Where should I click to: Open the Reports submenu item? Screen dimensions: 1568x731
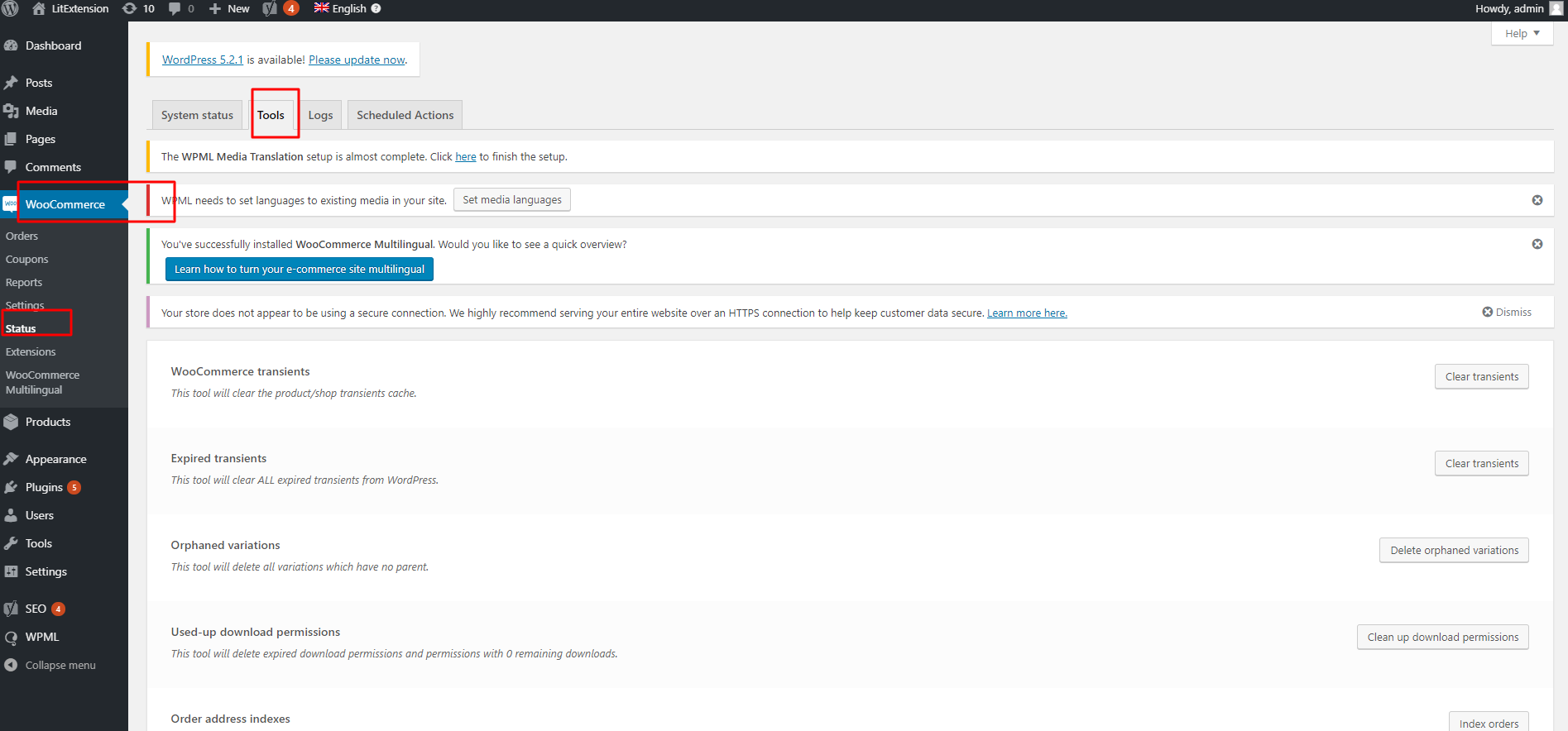coord(23,282)
